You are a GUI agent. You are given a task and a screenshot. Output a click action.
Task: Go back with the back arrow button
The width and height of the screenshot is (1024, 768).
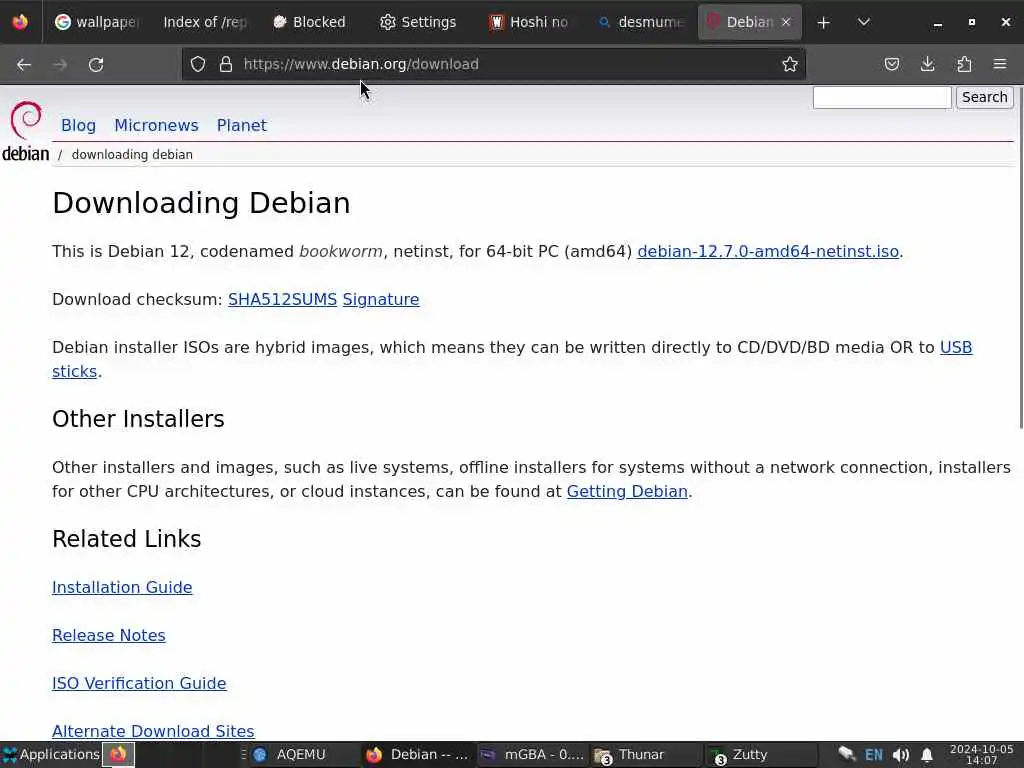click(24, 64)
